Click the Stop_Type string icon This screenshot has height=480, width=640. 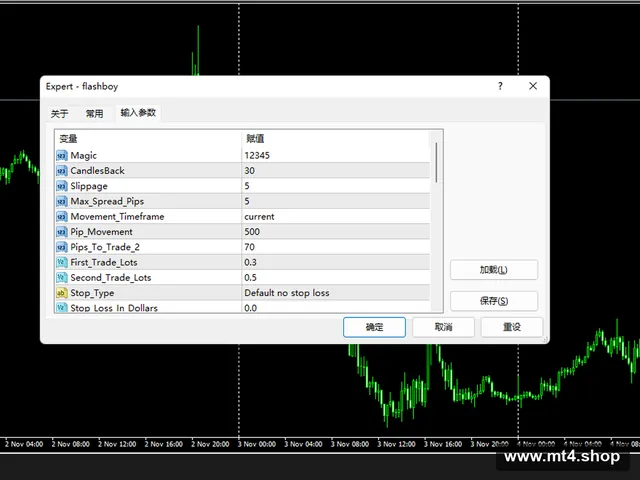point(62,293)
